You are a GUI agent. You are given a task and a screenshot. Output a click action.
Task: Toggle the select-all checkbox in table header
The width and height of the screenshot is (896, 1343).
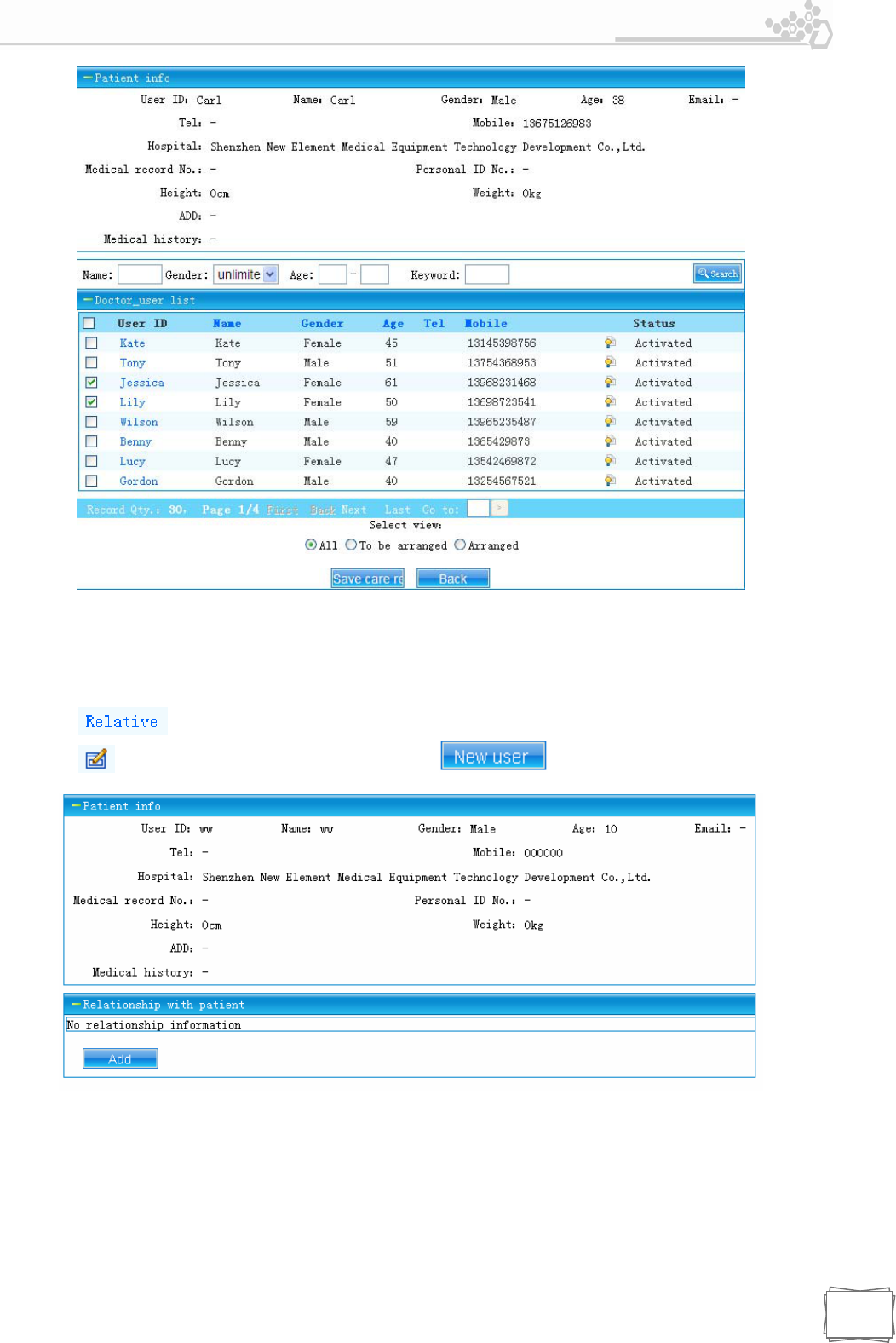coord(89,323)
